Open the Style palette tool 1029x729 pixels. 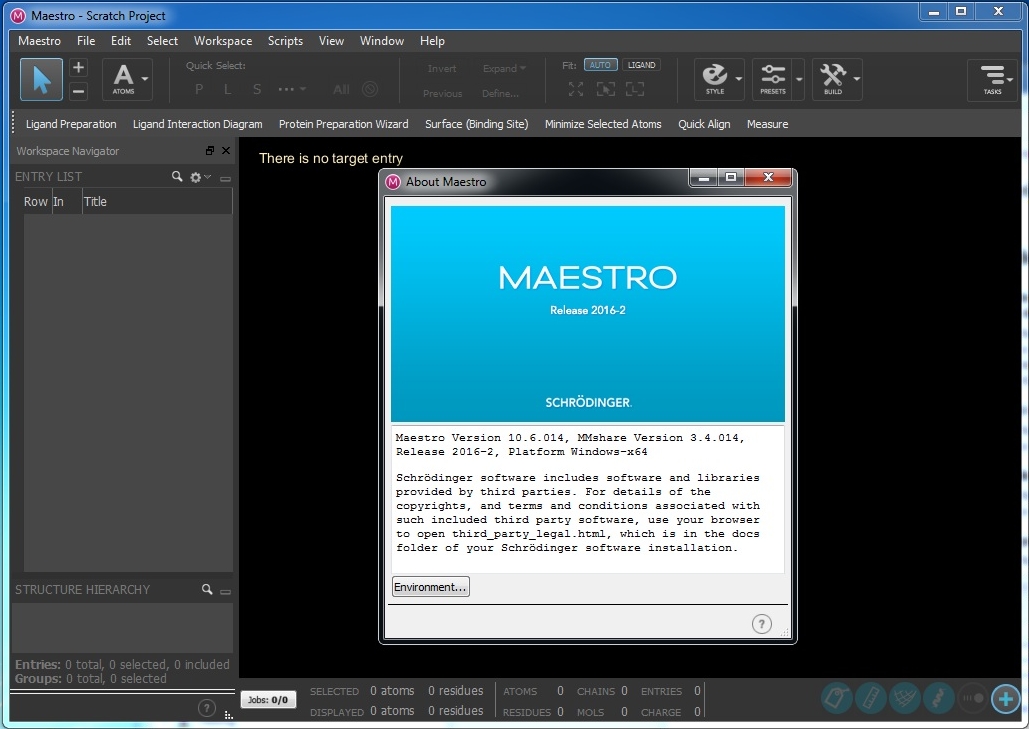click(x=715, y=79)
